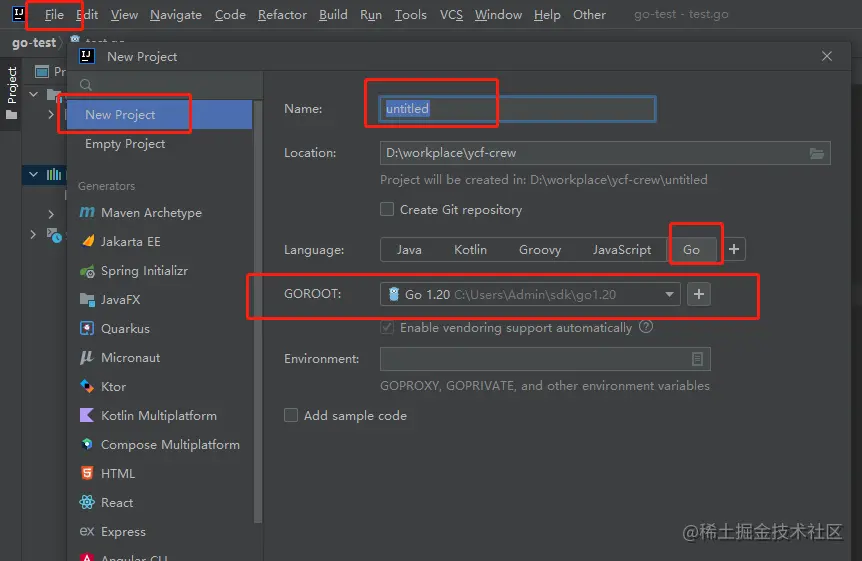Screen dimensions: 862x561
Task: Select Groovy as the language
Action: 540,250
